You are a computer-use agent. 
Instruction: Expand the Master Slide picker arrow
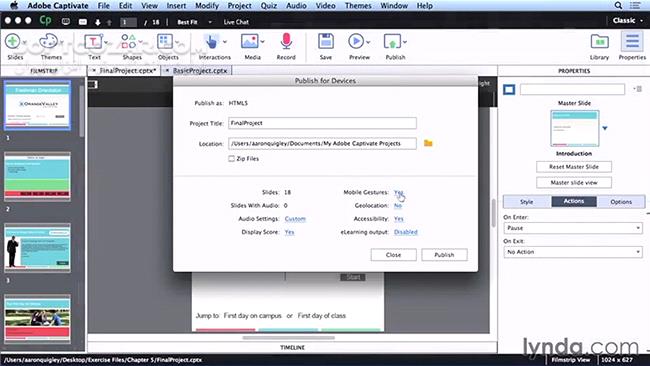(605, 128)
